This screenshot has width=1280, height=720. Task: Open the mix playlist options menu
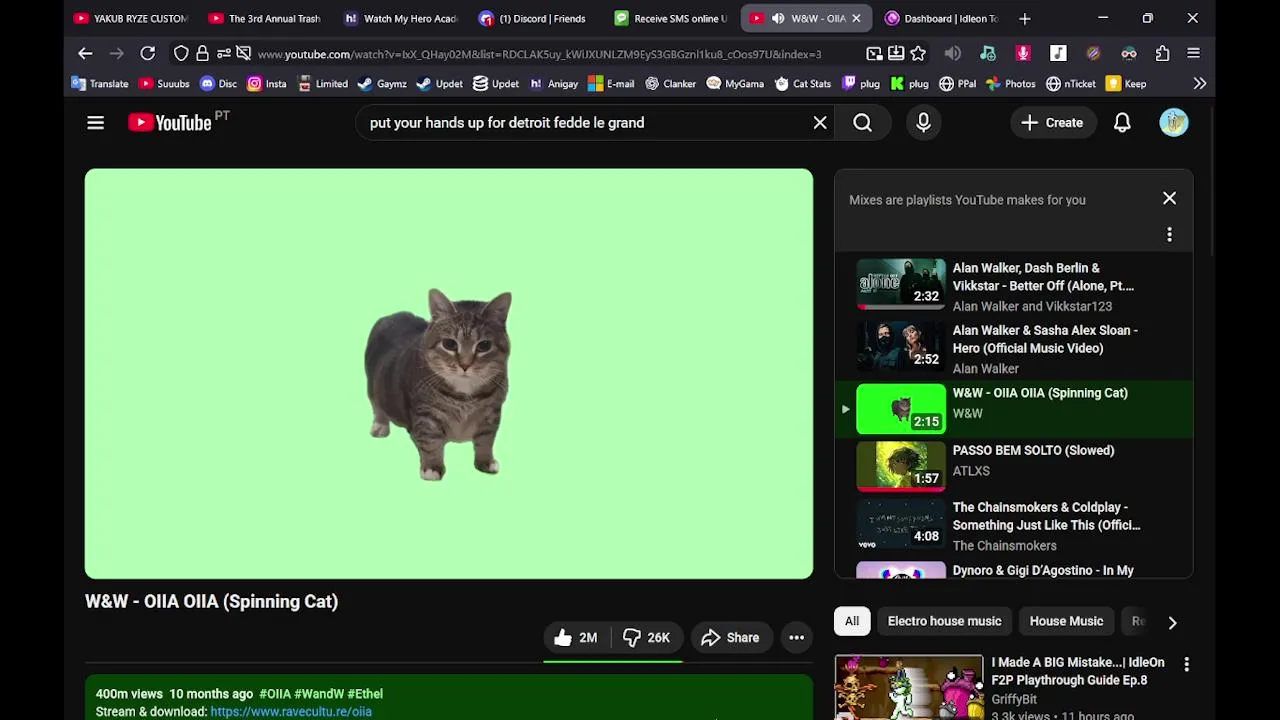pos(1169,235)
